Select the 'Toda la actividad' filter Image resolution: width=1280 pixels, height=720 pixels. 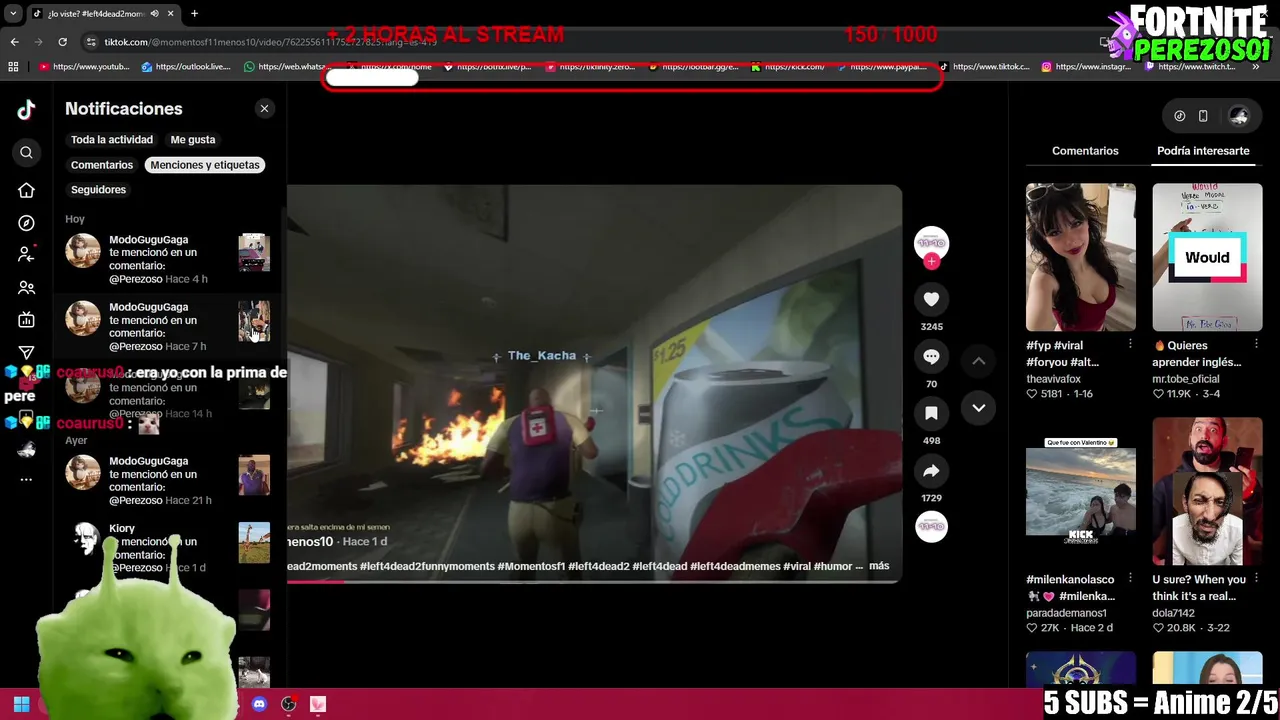[112, 140]
